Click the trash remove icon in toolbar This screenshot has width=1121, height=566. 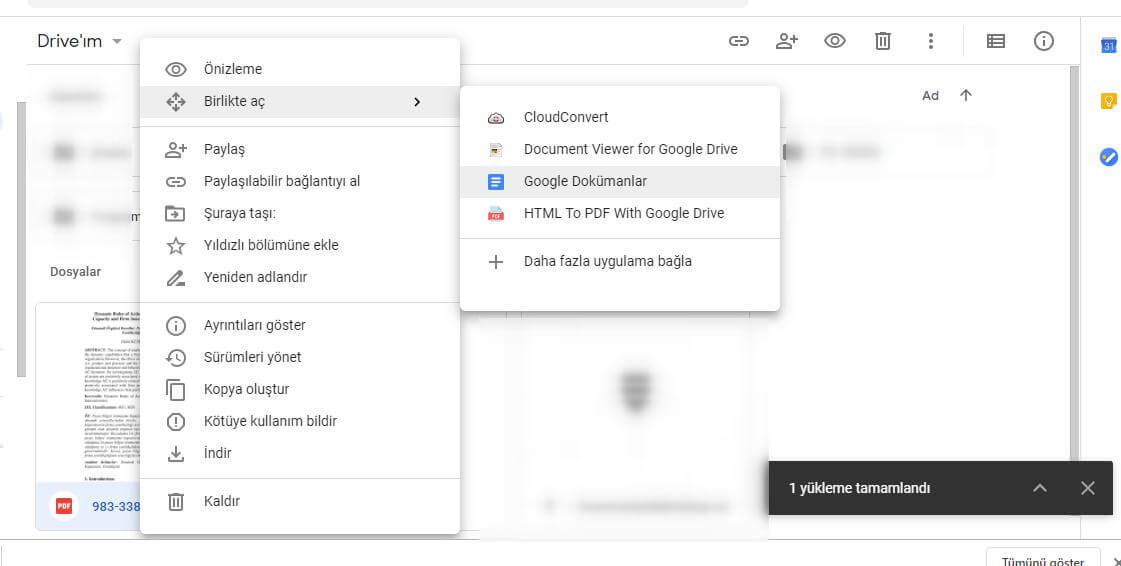[x=883, y=41]
